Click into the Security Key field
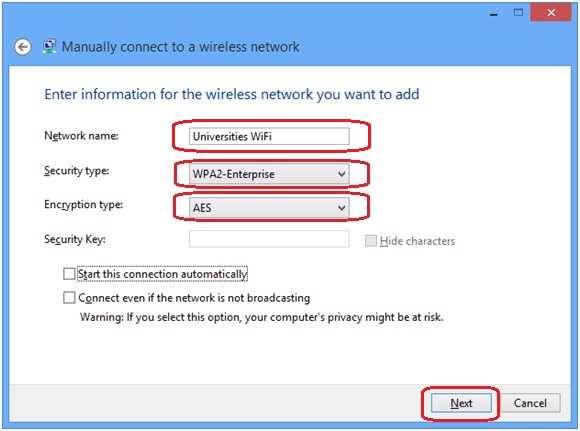The height and width of the screenshot is (431, 580). coord(269,239)
